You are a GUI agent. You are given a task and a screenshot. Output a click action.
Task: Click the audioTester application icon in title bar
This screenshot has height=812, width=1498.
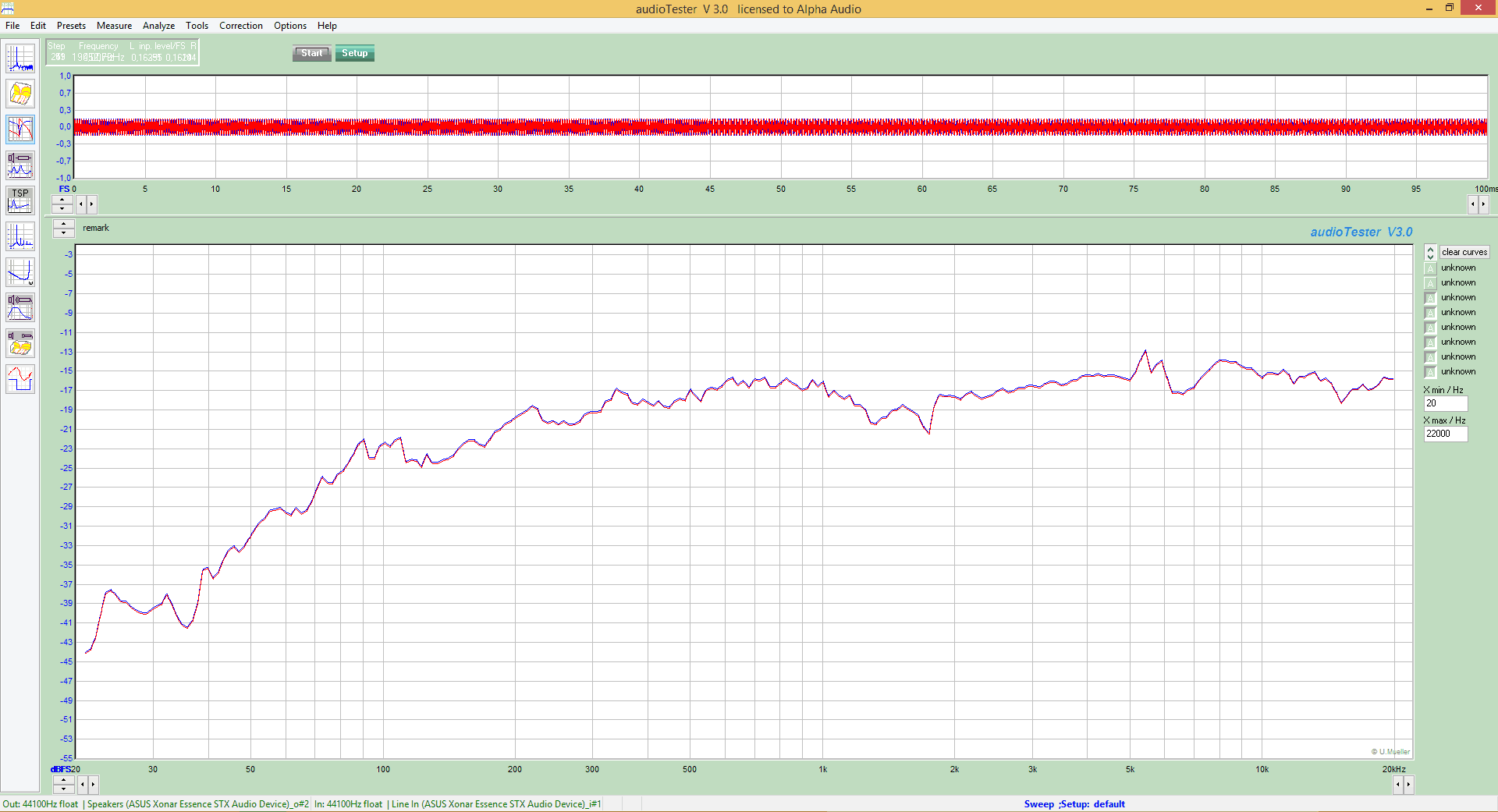8,9
